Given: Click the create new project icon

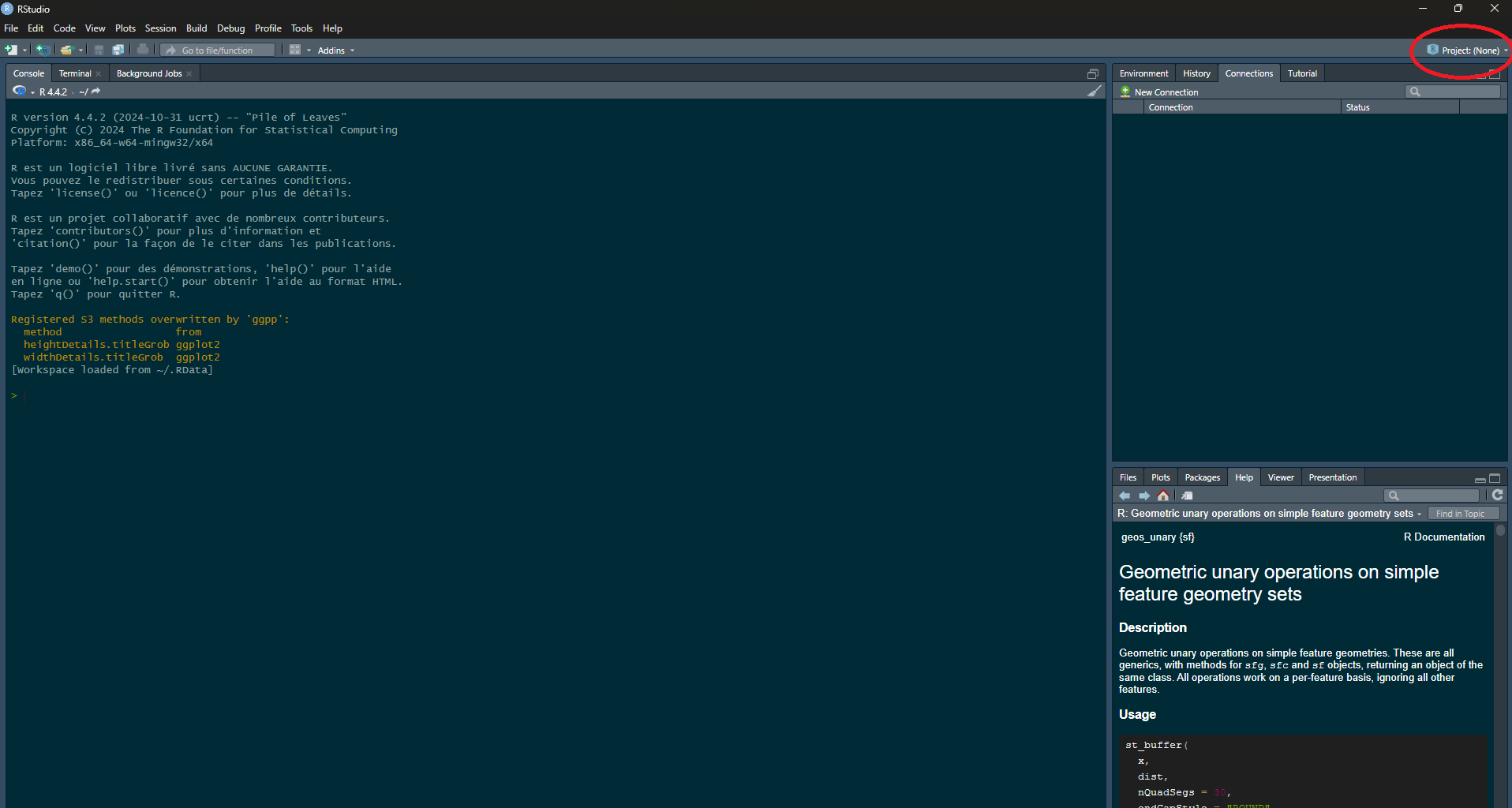Looking at the screenshot, I should 43,50.
